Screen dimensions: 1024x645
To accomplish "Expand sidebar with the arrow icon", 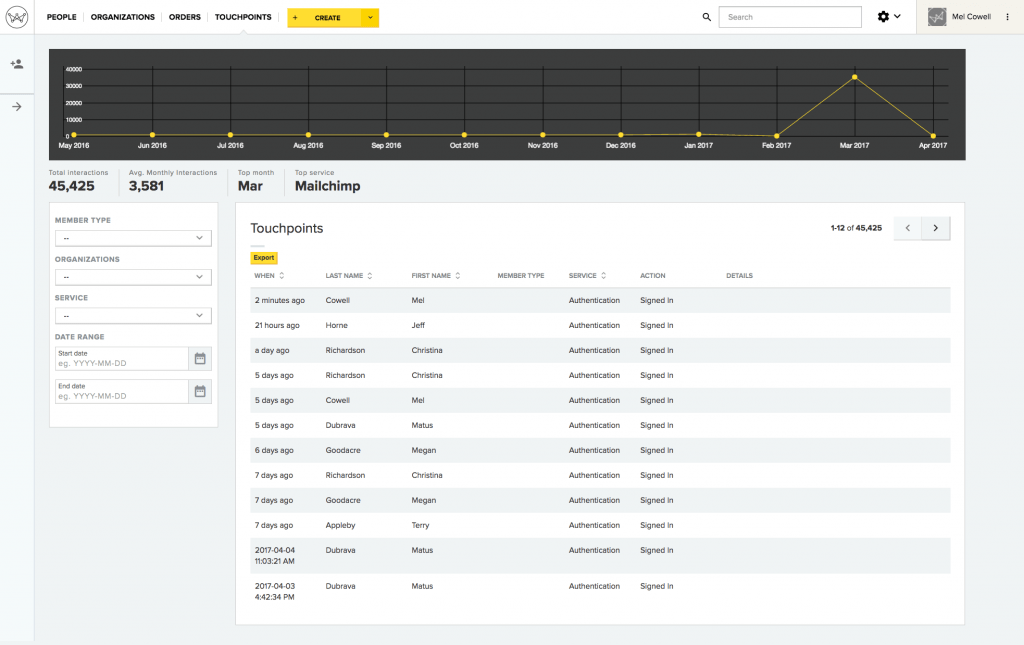I will [17, 106].
